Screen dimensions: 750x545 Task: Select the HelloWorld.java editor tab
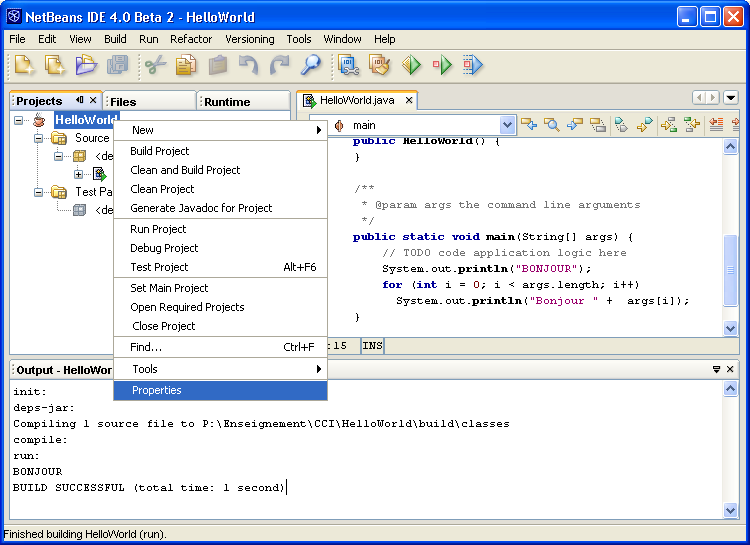tap(356, 100)
